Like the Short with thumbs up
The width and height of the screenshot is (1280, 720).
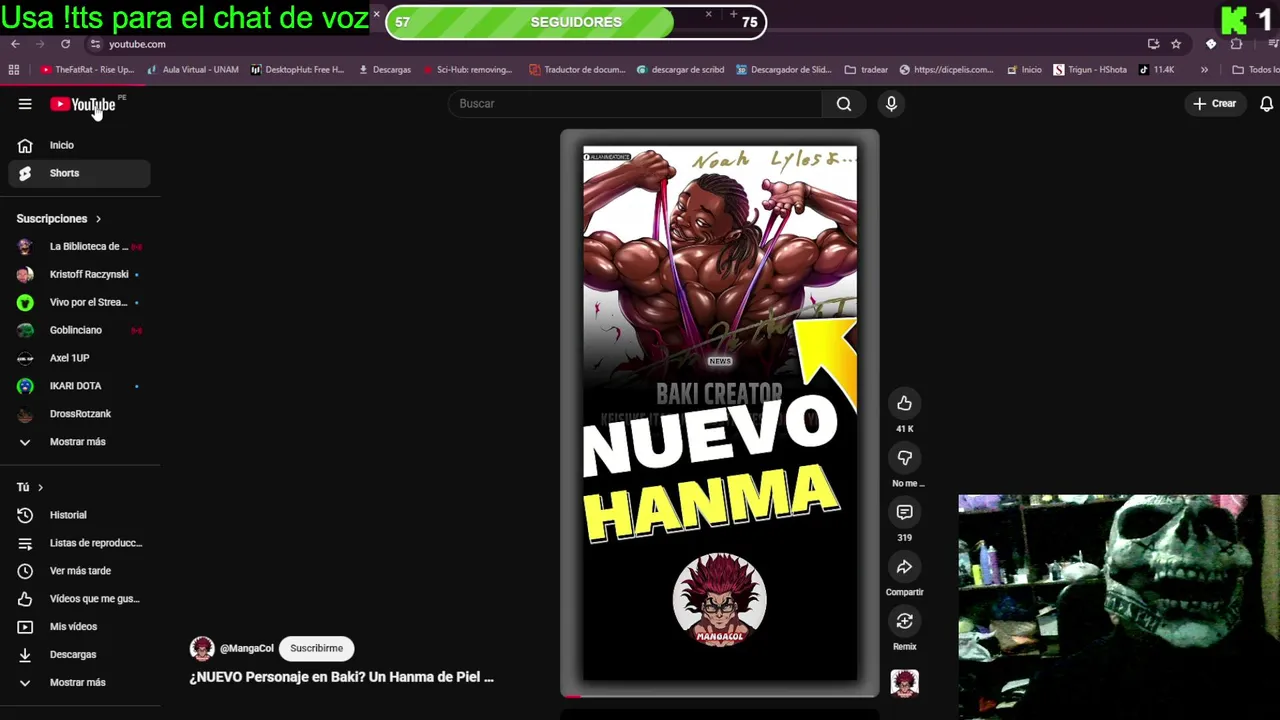point(904,403)
